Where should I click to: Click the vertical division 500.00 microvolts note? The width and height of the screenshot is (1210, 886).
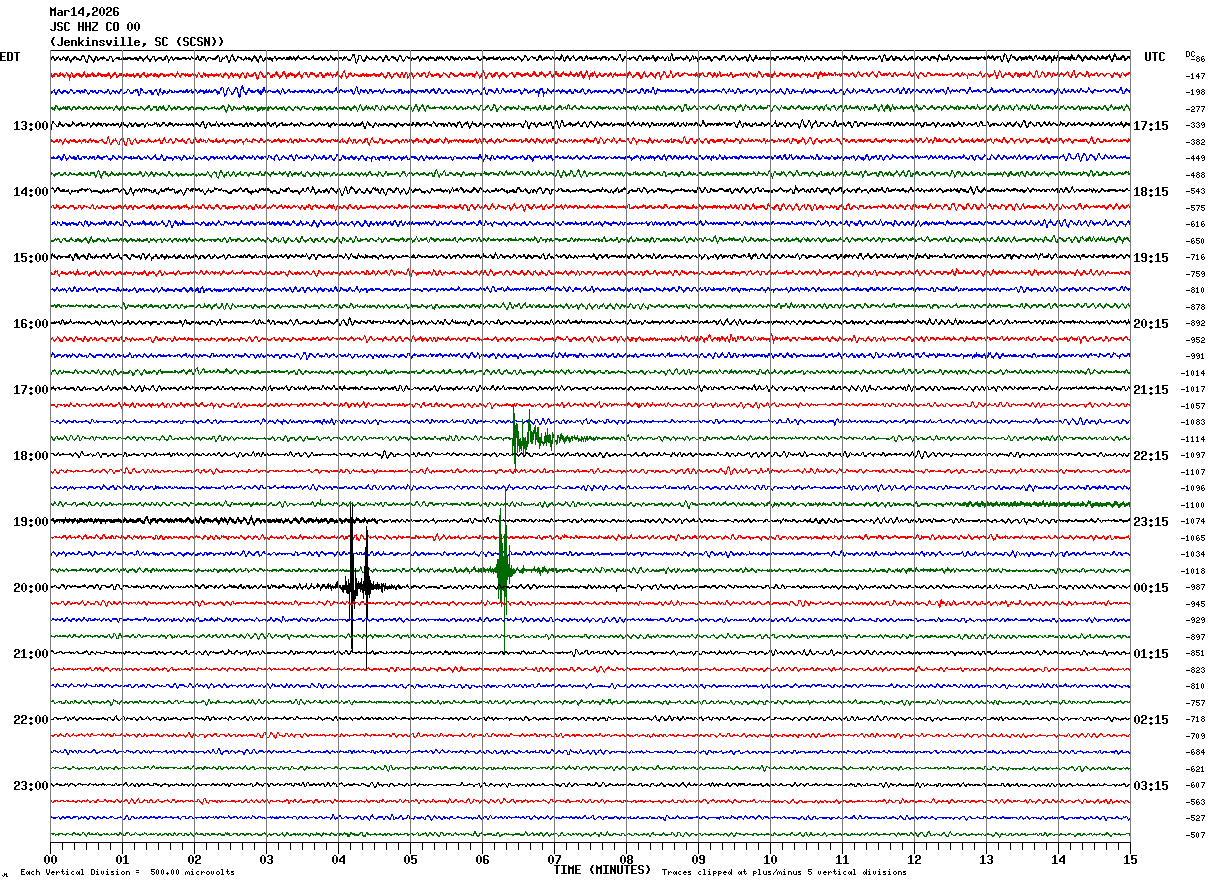(127, 873)
